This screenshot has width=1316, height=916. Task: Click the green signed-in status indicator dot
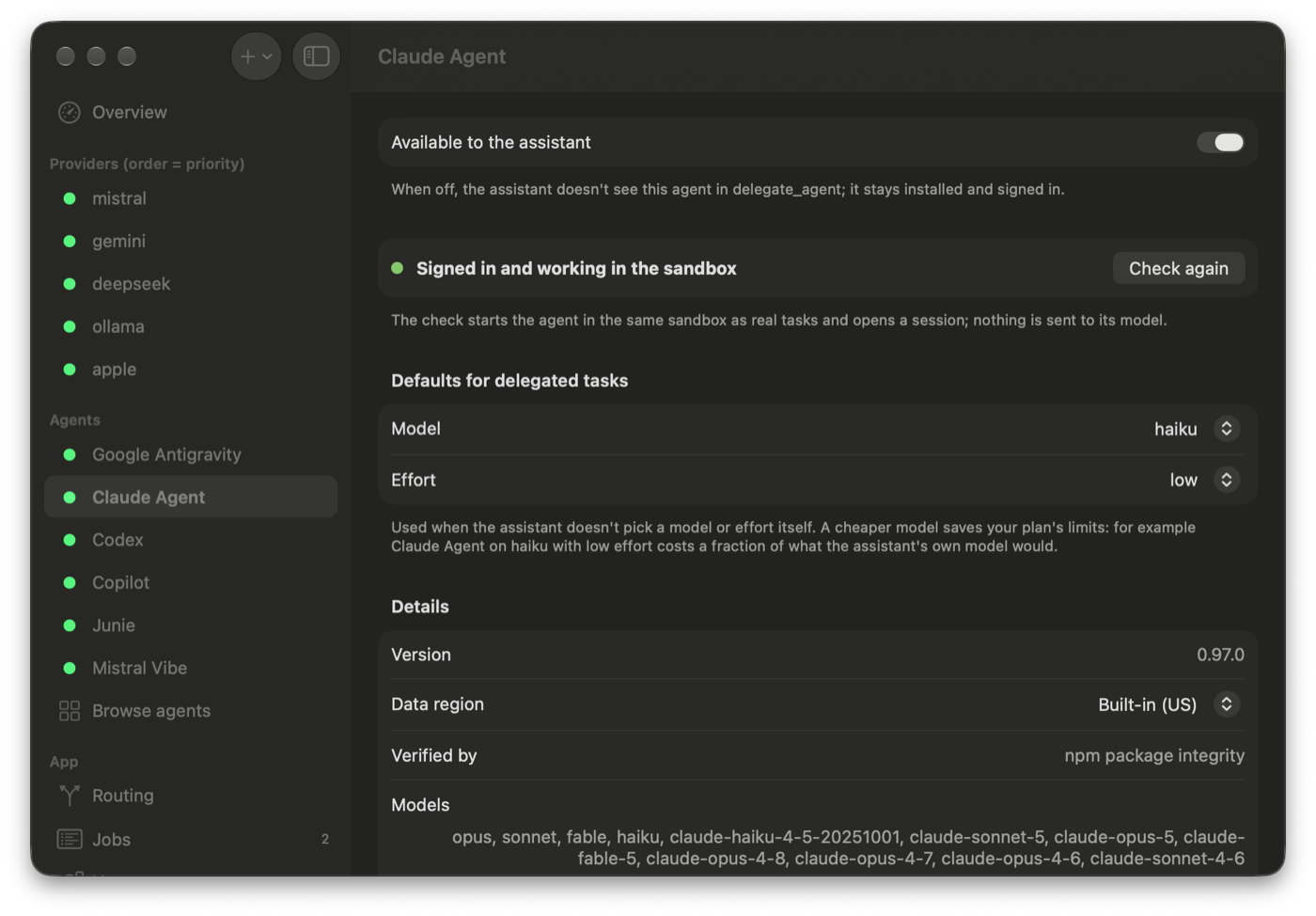pos(398,269)
